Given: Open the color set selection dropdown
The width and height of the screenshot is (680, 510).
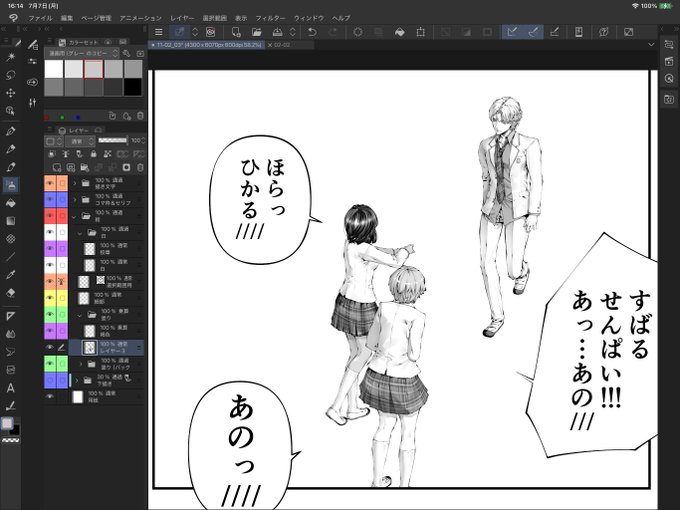Looking at the screenshot, I should 82,53.
